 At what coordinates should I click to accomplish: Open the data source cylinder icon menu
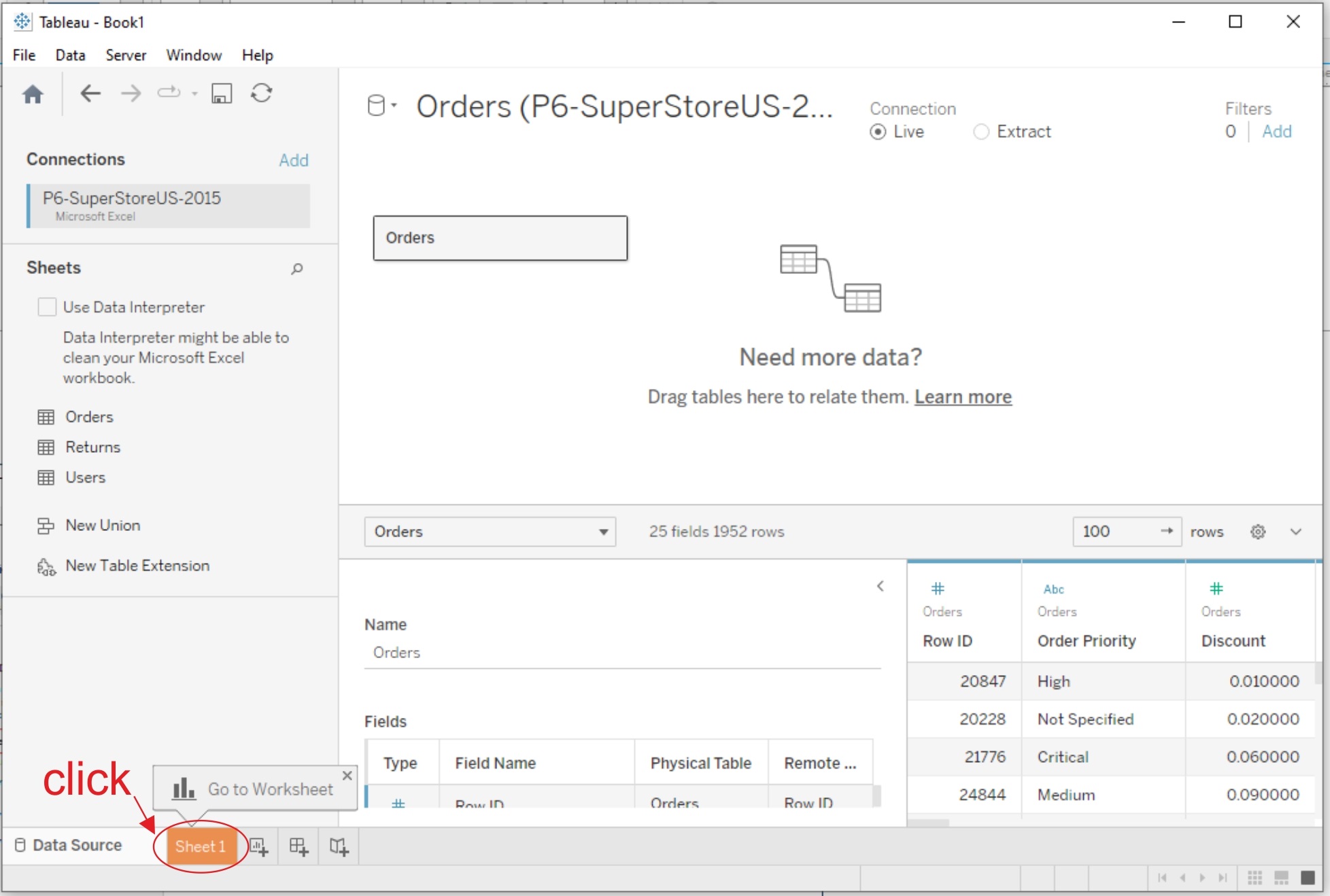coord(381,105)
